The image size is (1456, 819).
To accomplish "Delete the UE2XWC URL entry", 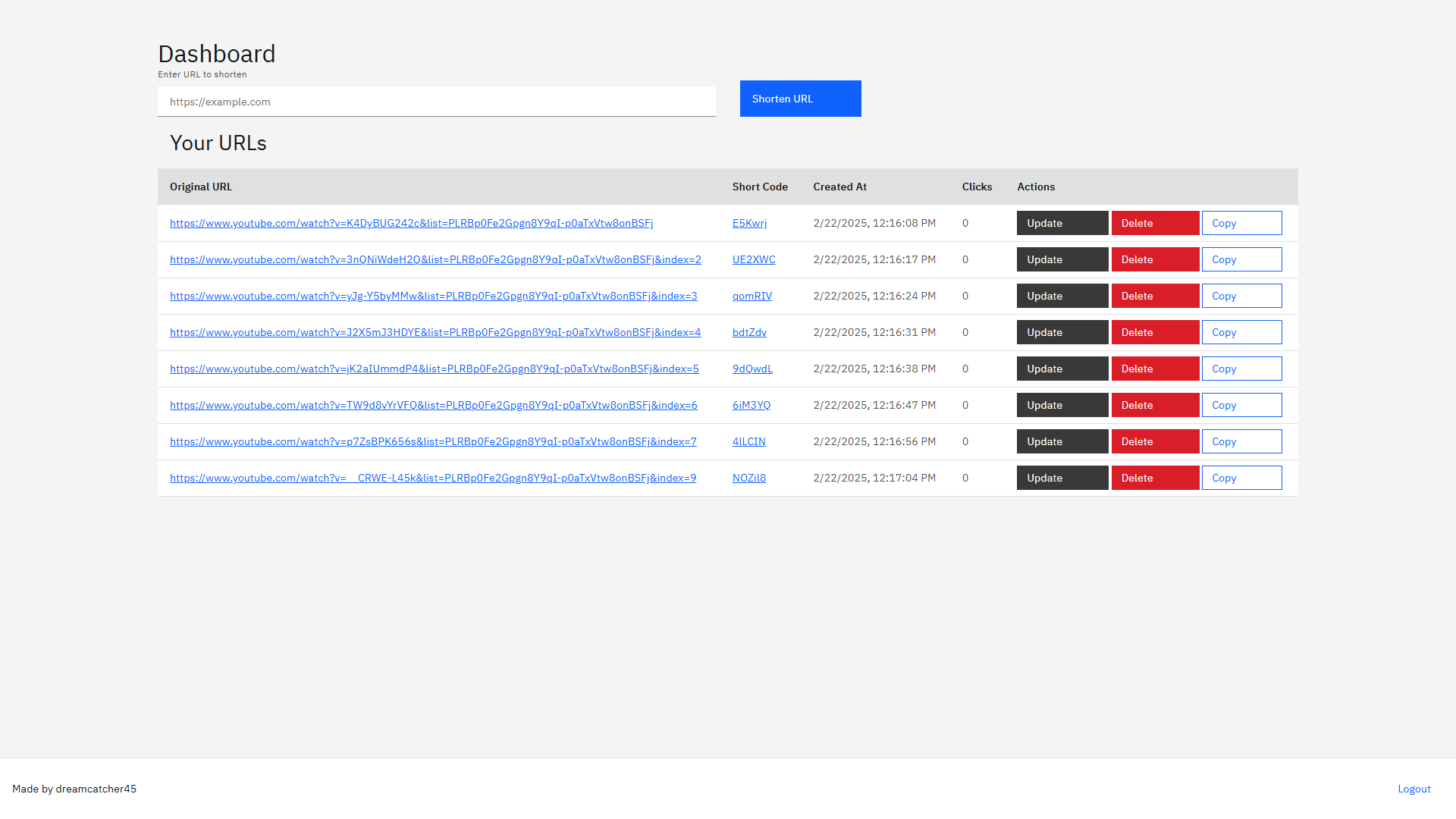I will 1156,259.
